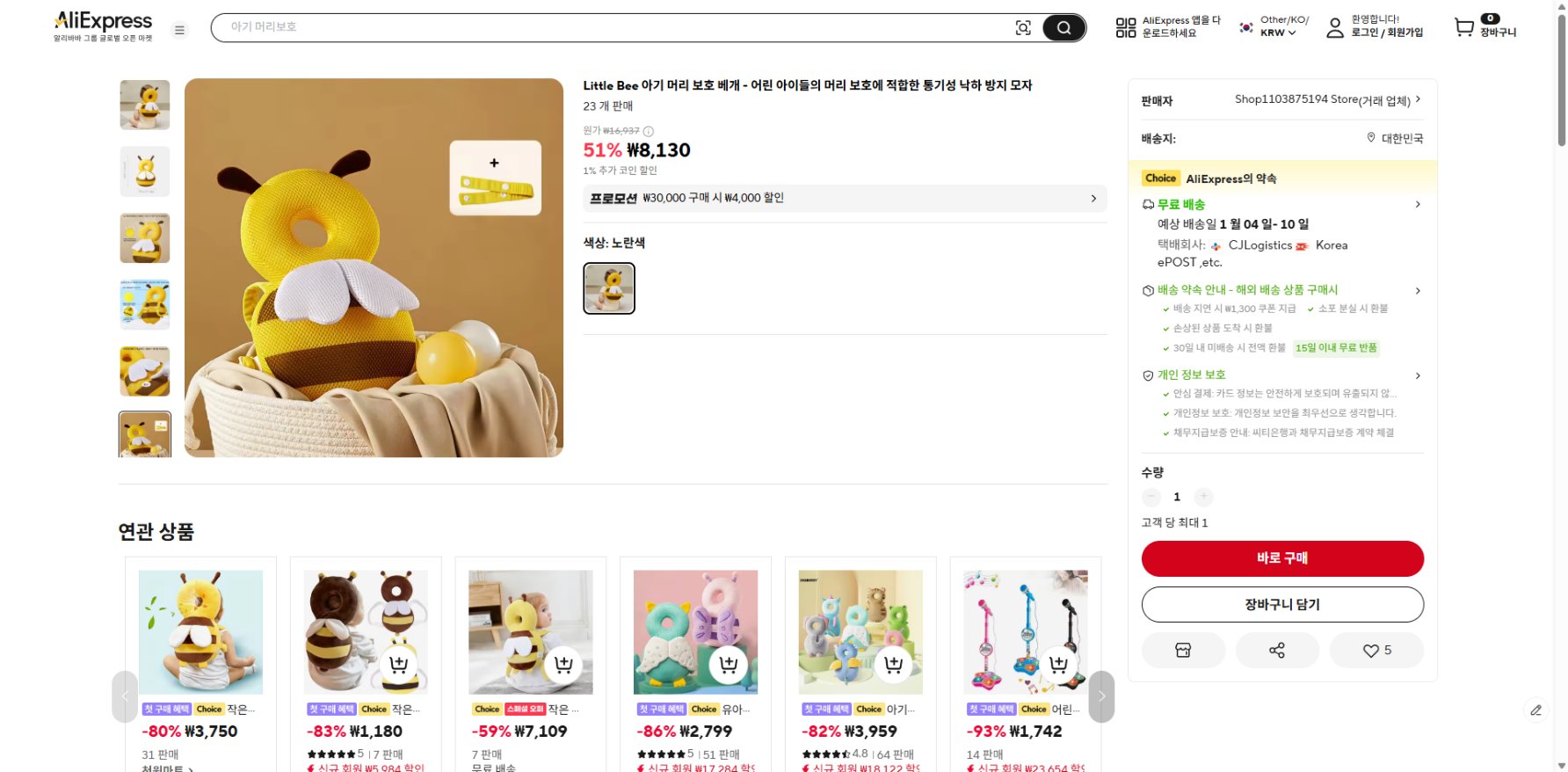Click the feedback pencil icon
Viewport: 1568px width, 772px height.
1536,710
